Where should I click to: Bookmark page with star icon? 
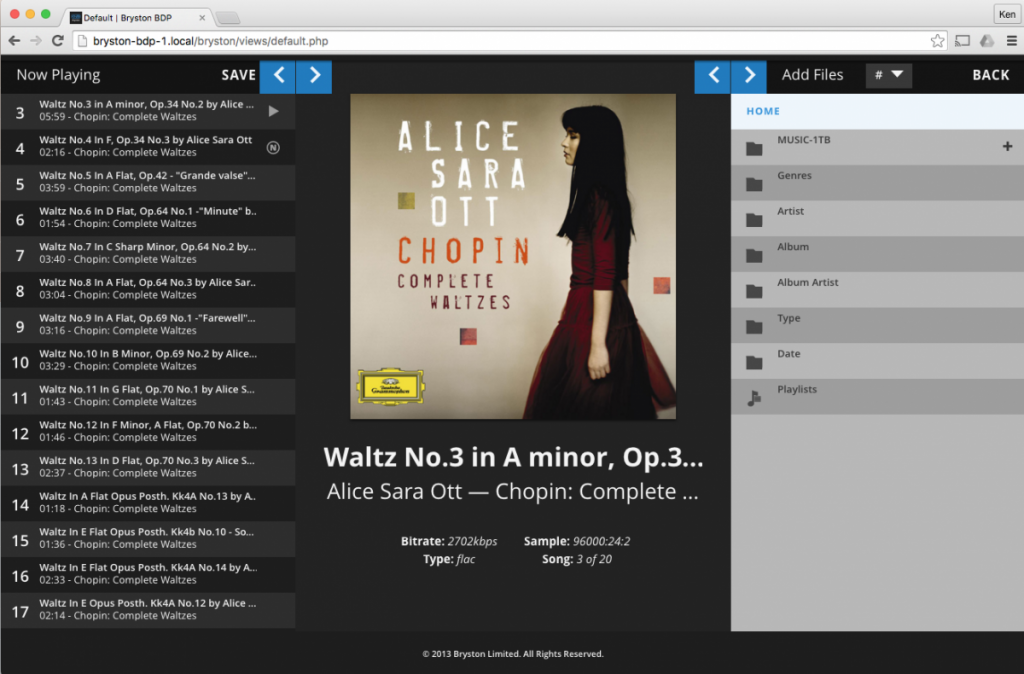tap(937, 40)
